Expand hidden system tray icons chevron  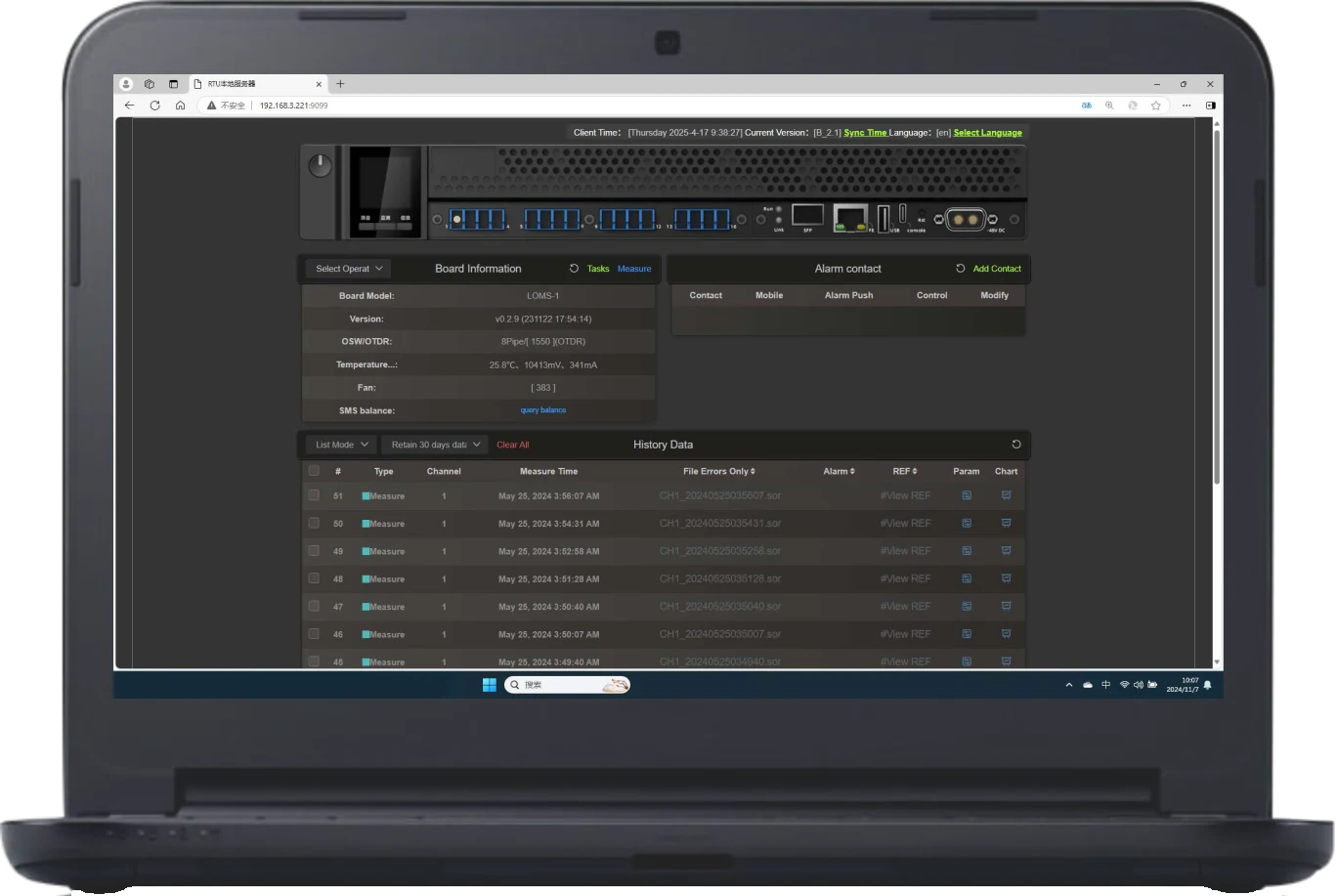point(1068,685)
